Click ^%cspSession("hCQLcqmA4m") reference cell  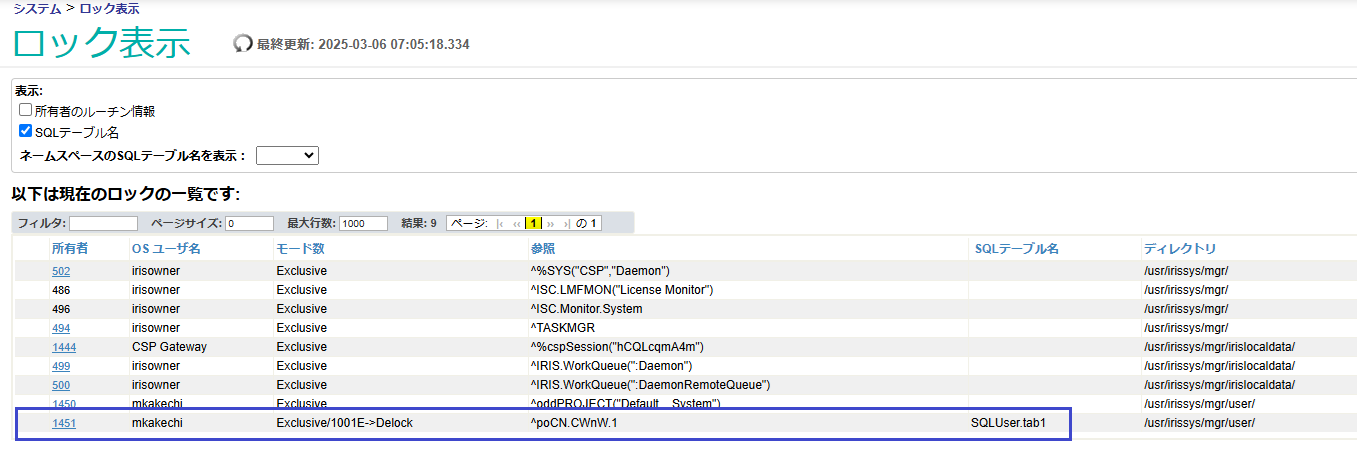coord(618,347)
